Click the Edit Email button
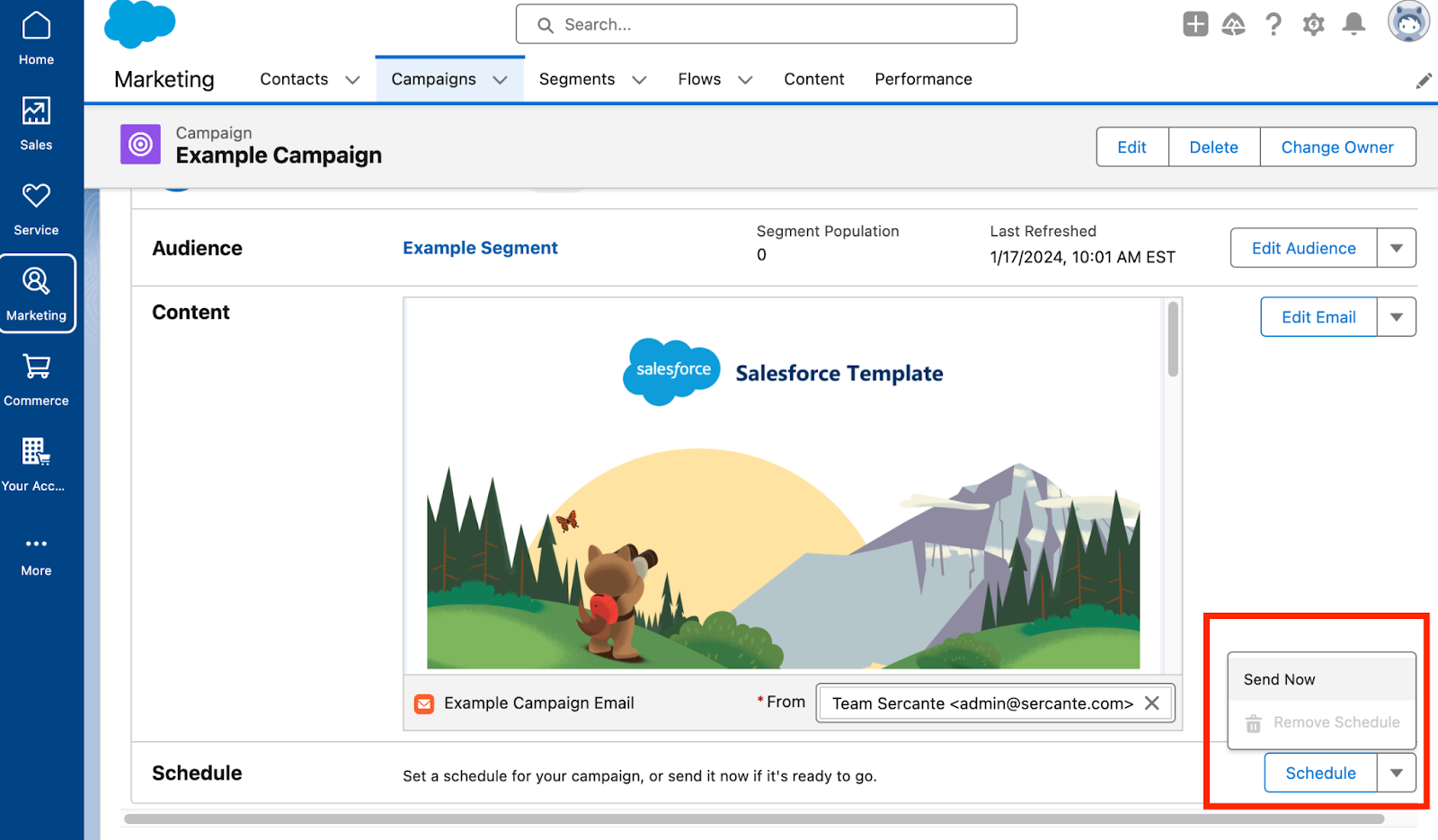Viewport: 1438px width, 840px height. click(x=1318, y=317)
